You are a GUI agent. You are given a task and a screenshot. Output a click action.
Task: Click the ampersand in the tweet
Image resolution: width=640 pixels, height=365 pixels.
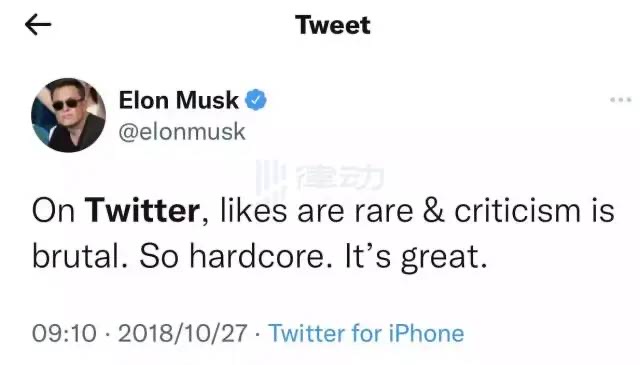tap(433, 211)
